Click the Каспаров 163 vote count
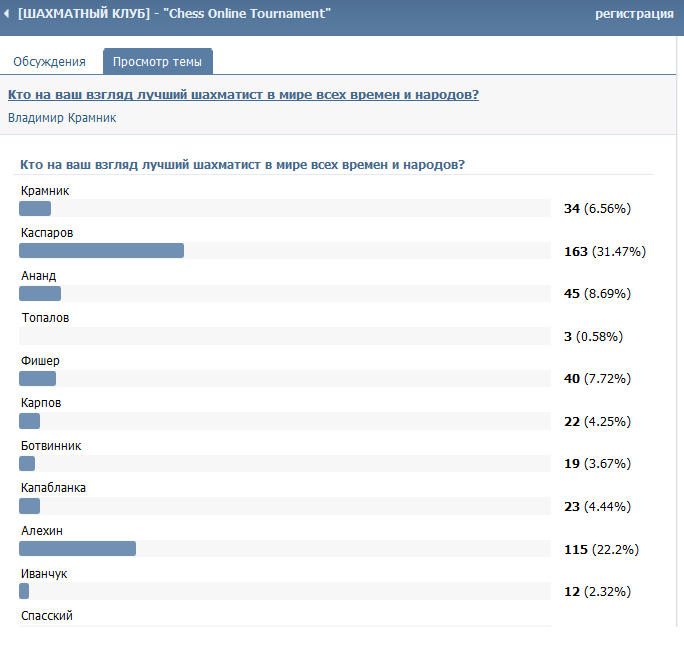 tap(575, 251)
